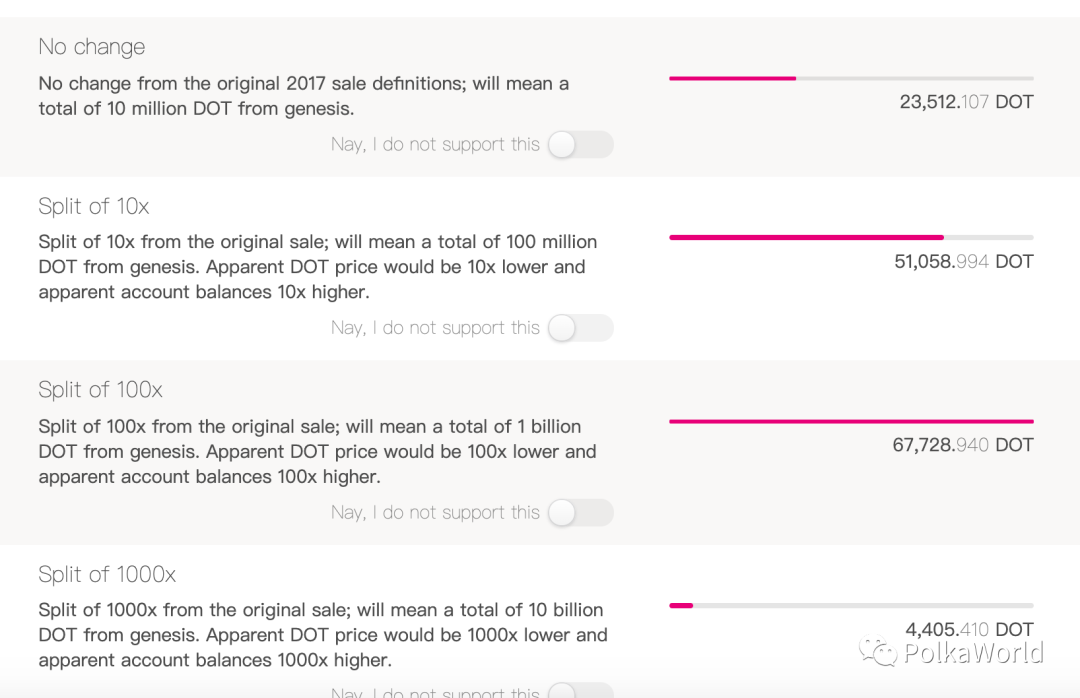Viewport: 1080px width, 698px height.
Task: Select the "Split of 1000x" heading
Action: (107, 574)
